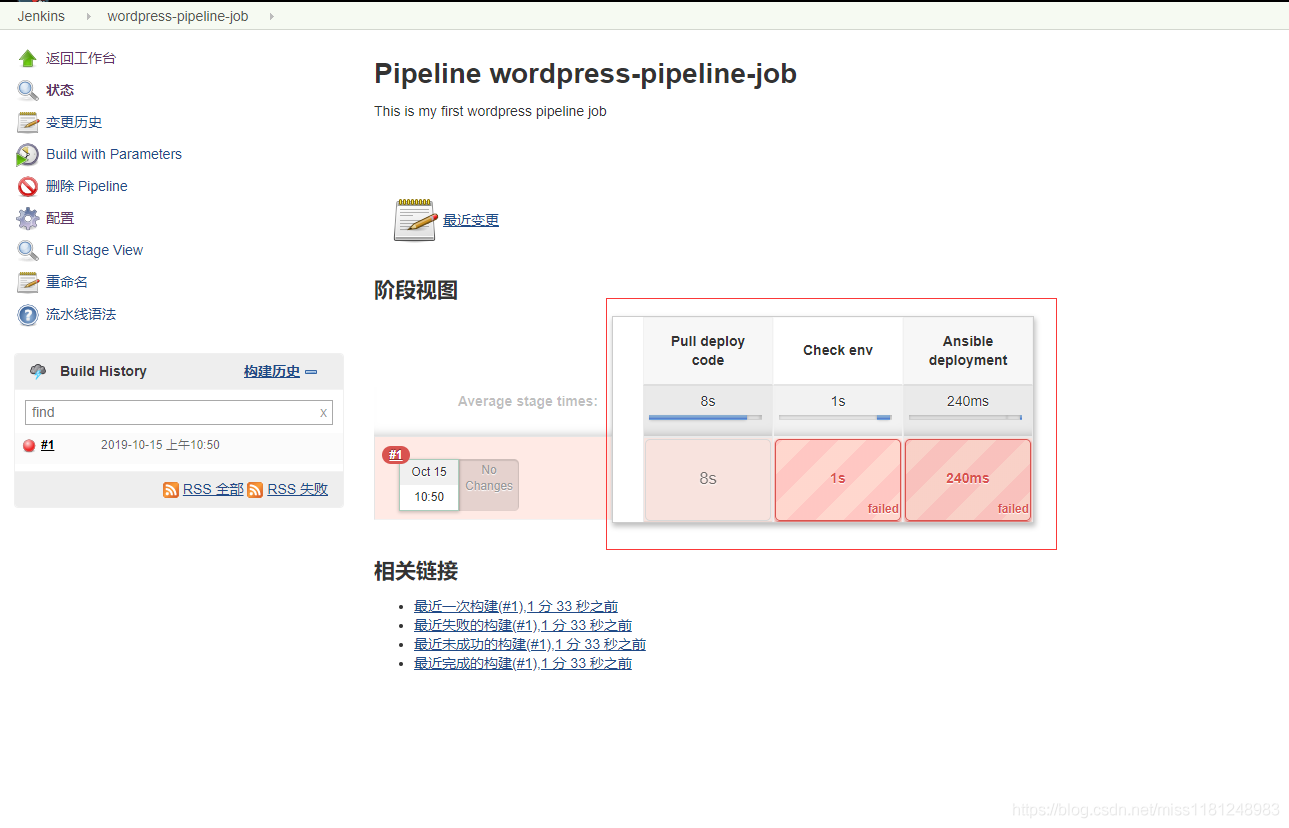Viewport: 1289px width, 828px height.
Task: Click the change history notepad icon
Action: (28, 122)
